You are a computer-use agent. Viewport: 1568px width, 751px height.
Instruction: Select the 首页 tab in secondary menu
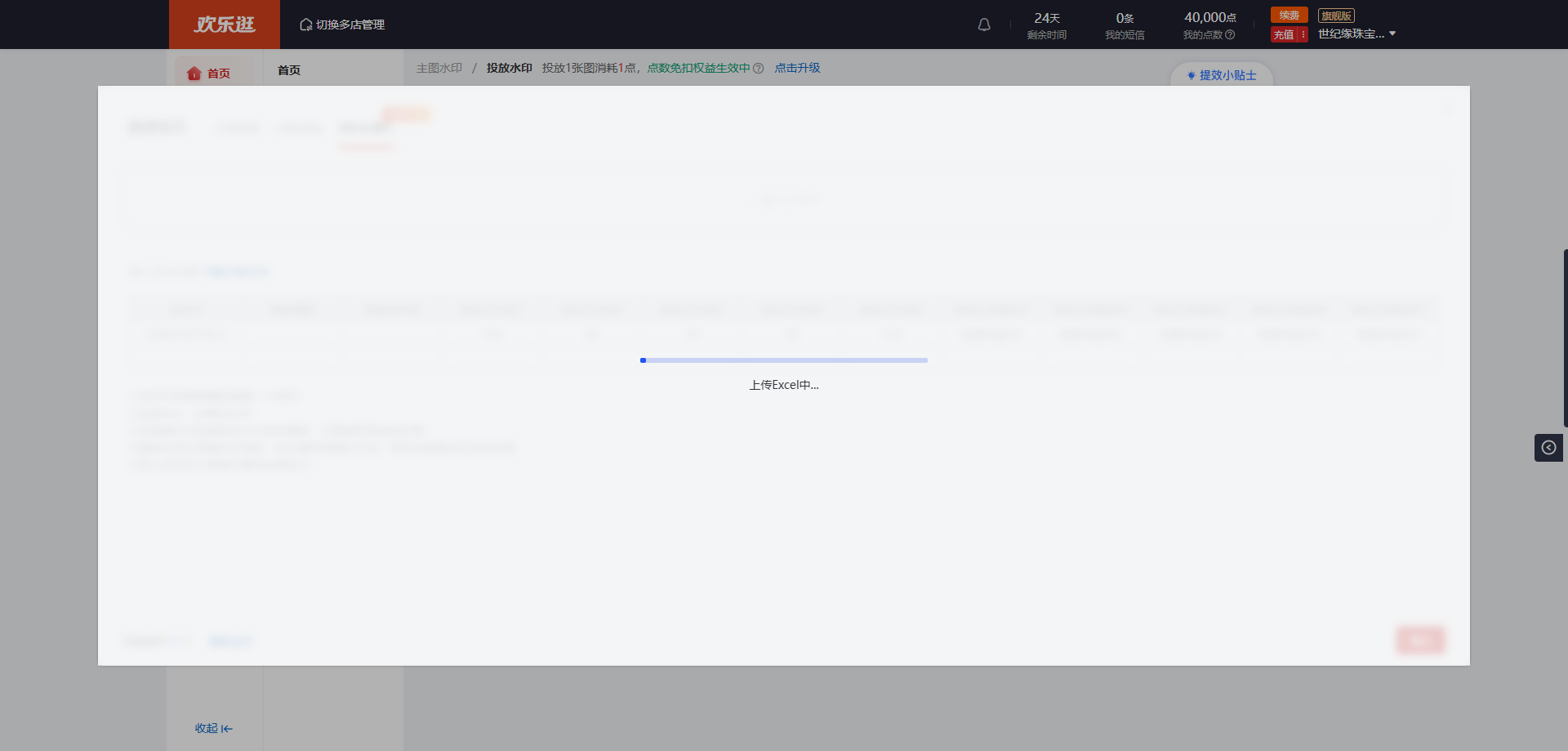(x=289, y=70)
